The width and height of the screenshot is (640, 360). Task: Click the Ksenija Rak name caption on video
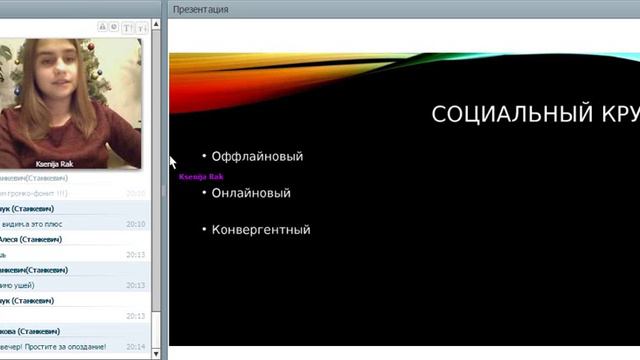click(54, 164)
